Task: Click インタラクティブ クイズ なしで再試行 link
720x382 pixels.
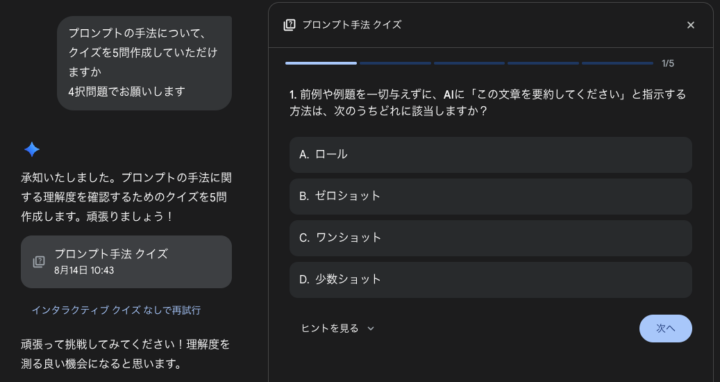Action: pos(116,310)
